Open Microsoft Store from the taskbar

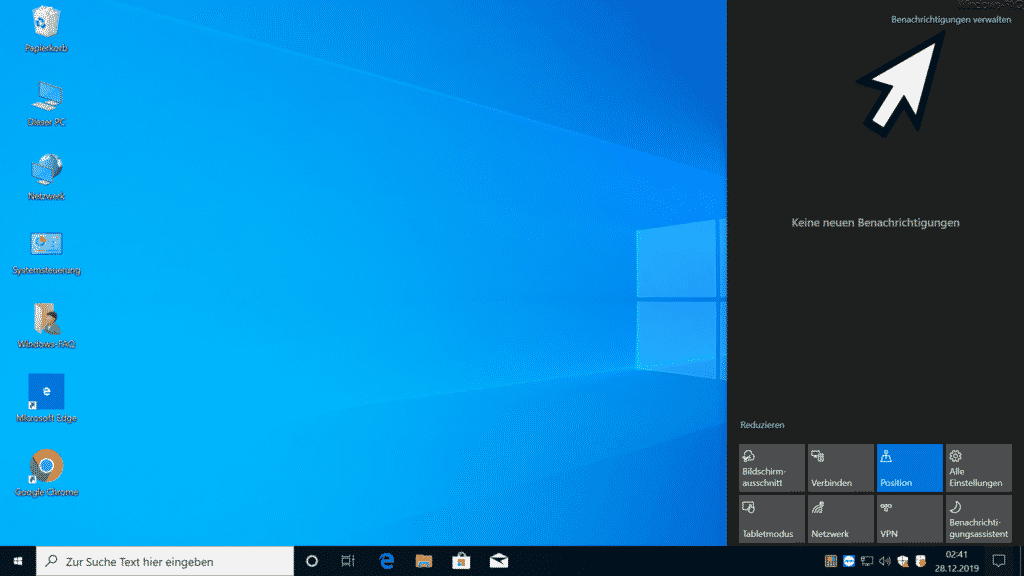[461, 561]
